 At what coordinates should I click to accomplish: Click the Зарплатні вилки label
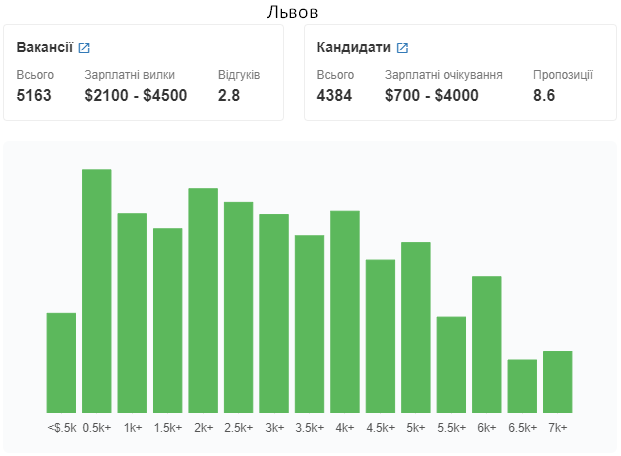click(130, 75)
